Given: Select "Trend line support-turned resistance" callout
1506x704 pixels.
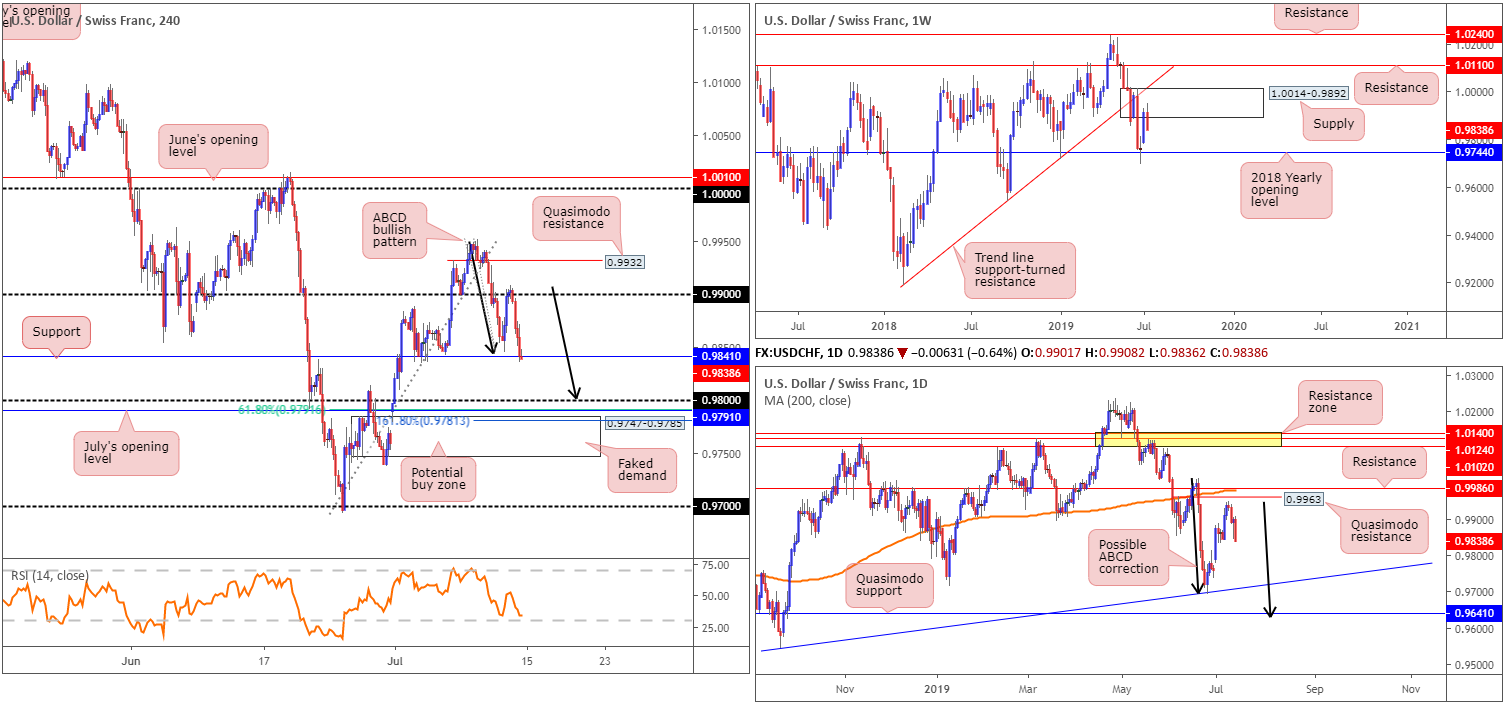Looking at the screenshot, I should 1020,269.
